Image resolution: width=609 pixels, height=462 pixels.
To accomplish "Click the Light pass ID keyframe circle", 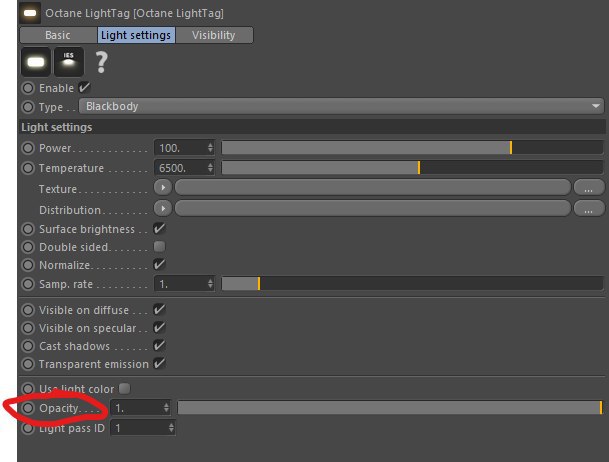I will (x=28, y=428).
